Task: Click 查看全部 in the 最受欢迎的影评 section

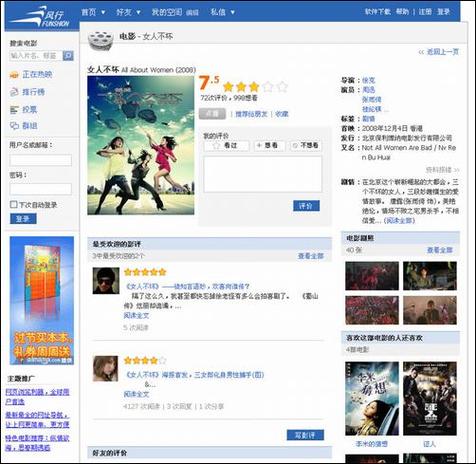Action: point(311,256)
